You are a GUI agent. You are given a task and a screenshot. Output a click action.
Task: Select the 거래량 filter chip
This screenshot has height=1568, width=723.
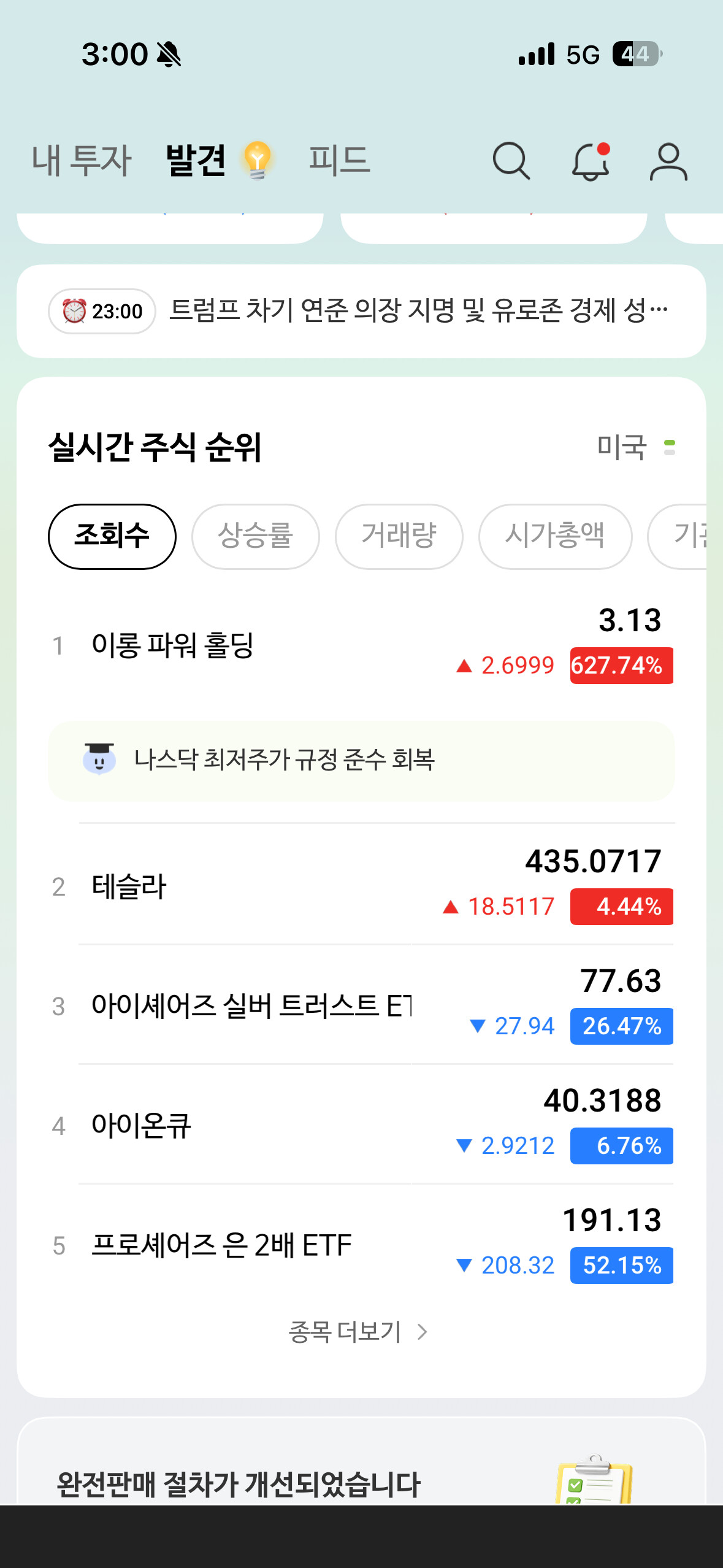[399, 536]
